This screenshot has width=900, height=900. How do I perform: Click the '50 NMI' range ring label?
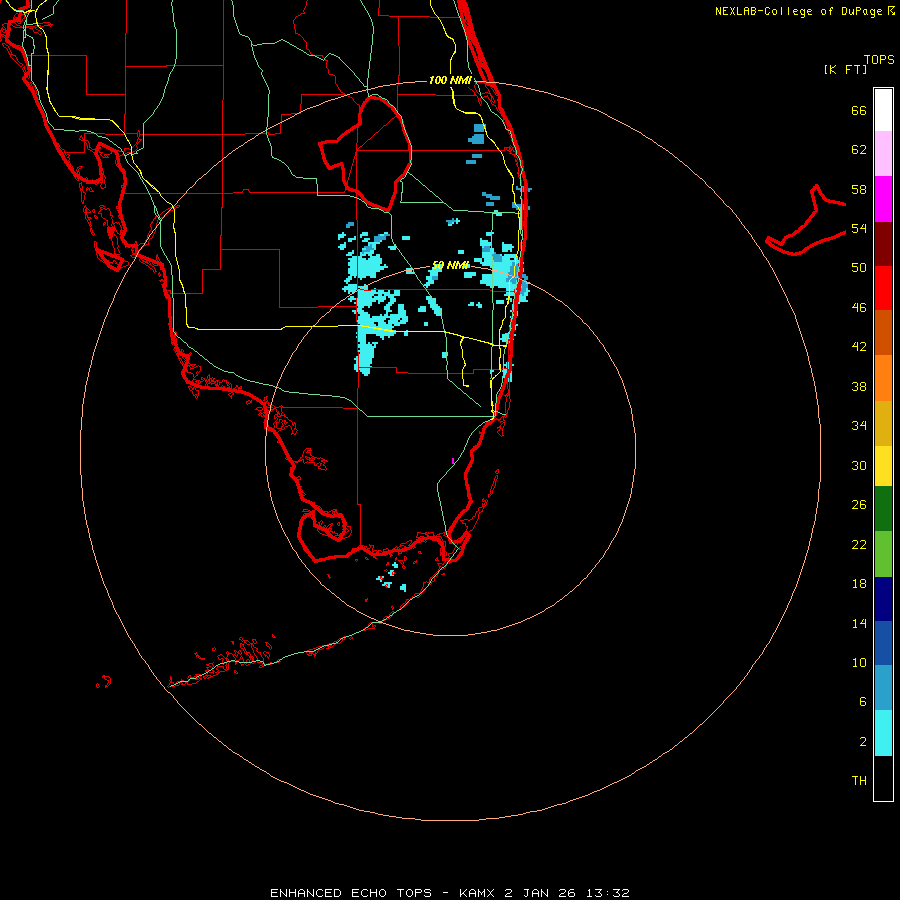(451, 265)
